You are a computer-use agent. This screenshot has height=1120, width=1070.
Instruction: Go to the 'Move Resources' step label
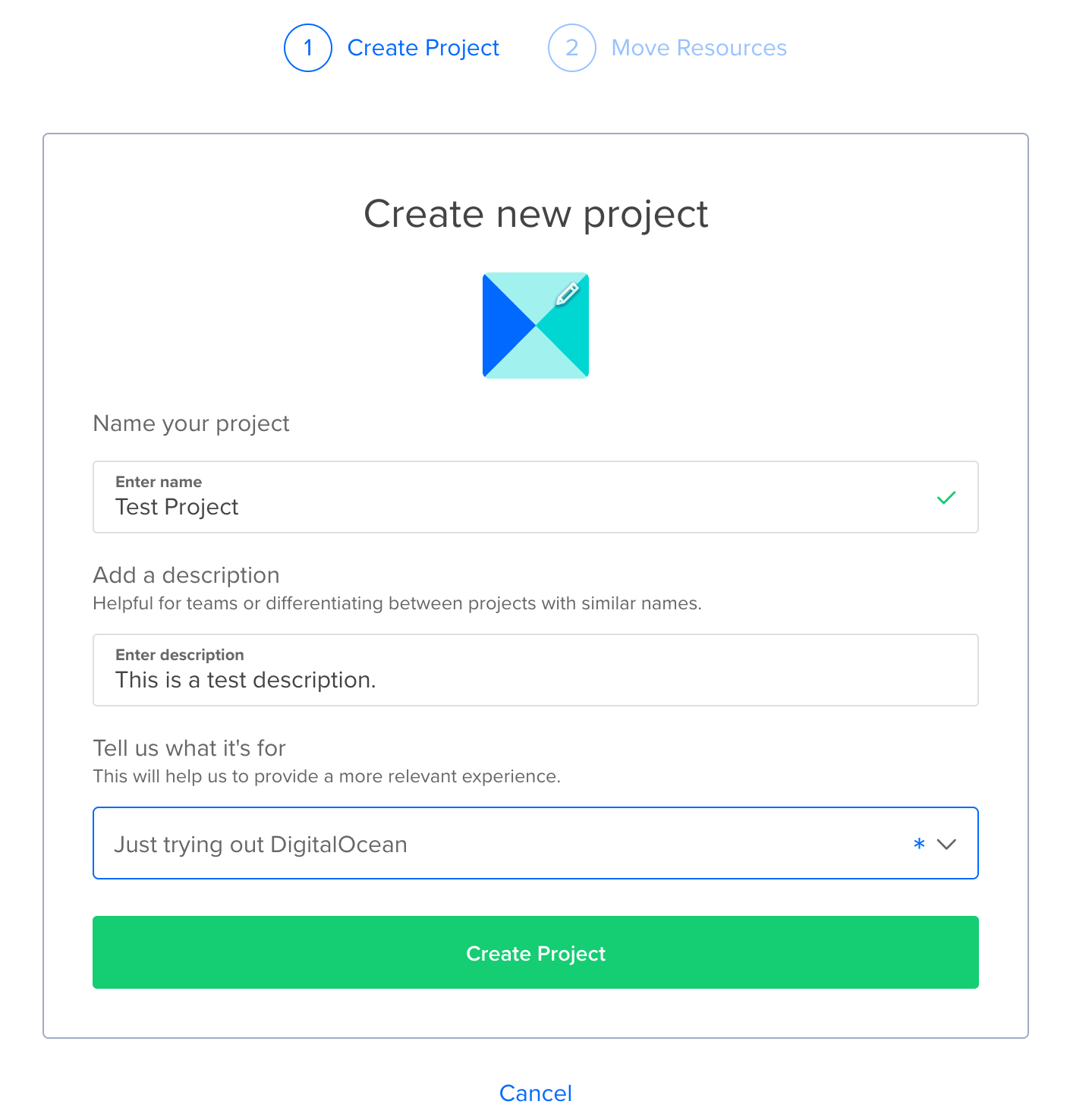tap(698, 48)
